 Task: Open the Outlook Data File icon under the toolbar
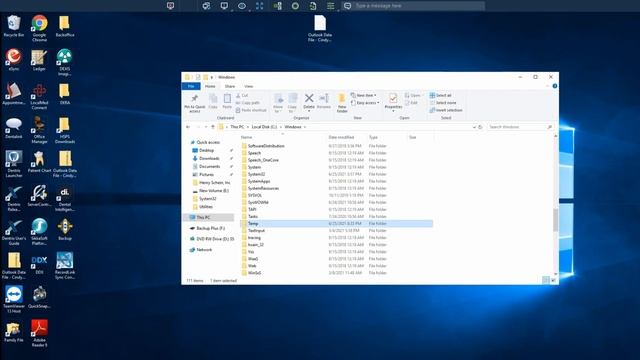pos(320,28)
